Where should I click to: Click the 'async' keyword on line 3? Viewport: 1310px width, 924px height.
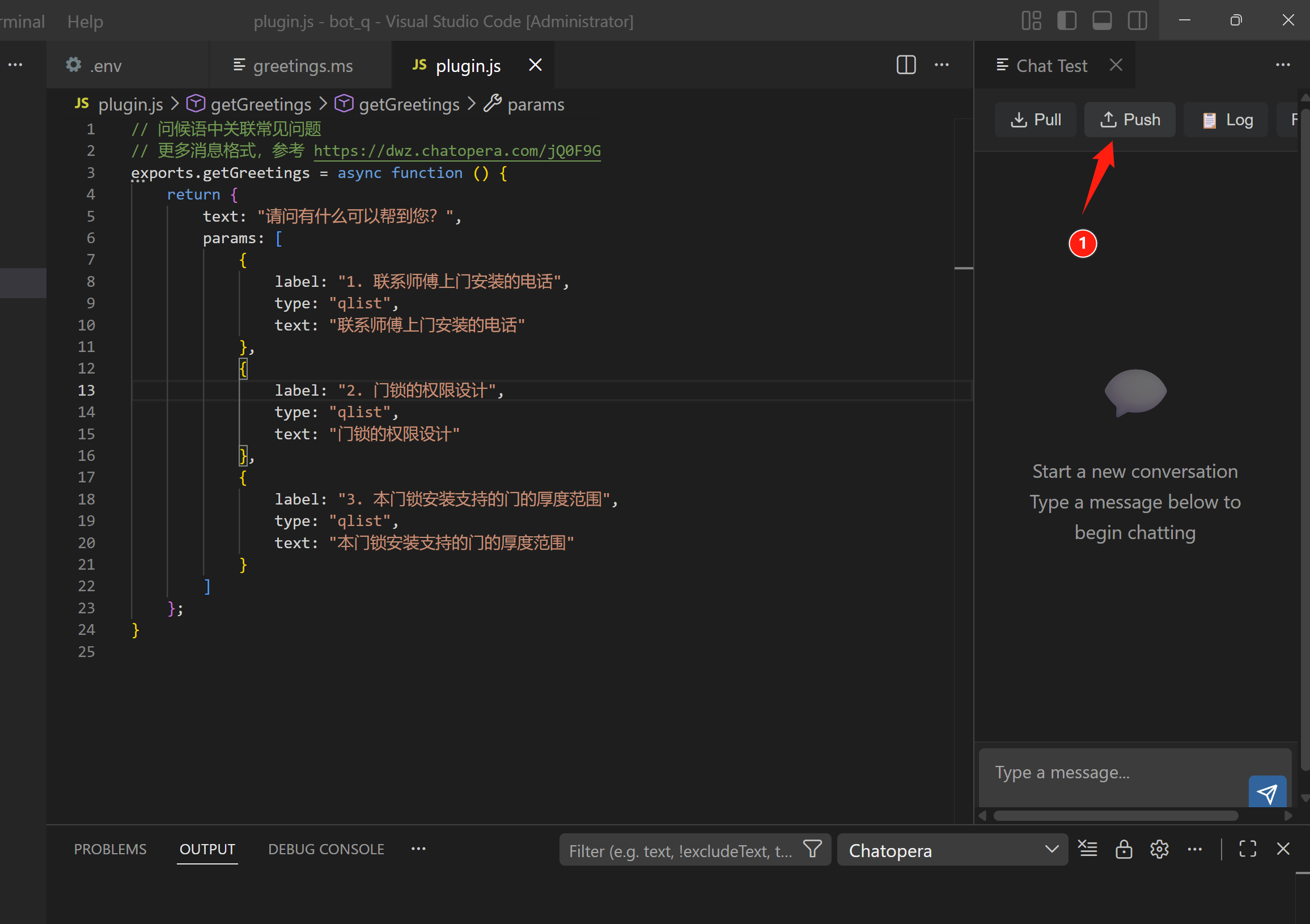coord(359,173)
